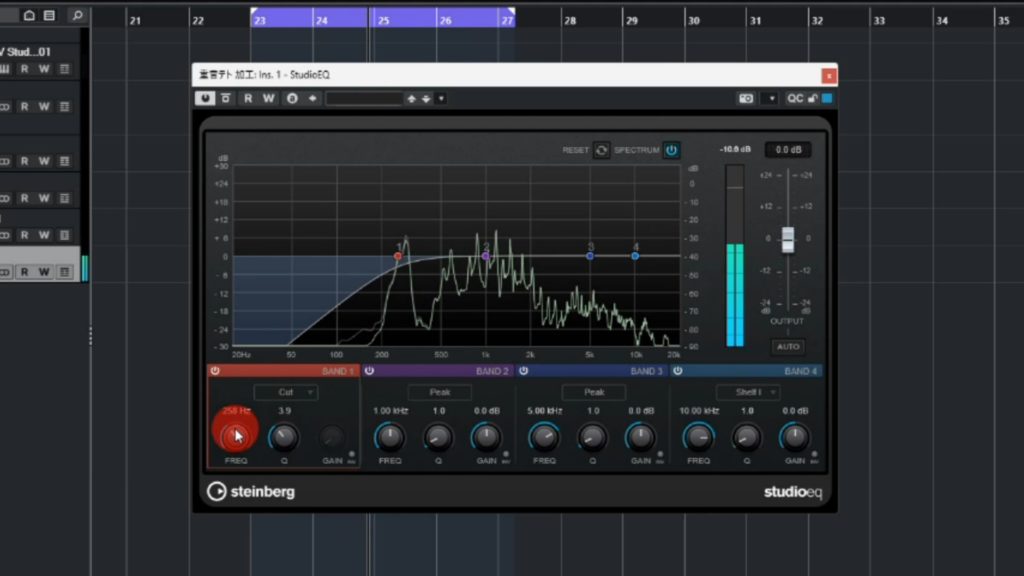The image size is (1024, 576).
Task: Enable Read automation in StudioEQ window
Action: [249, 98]
